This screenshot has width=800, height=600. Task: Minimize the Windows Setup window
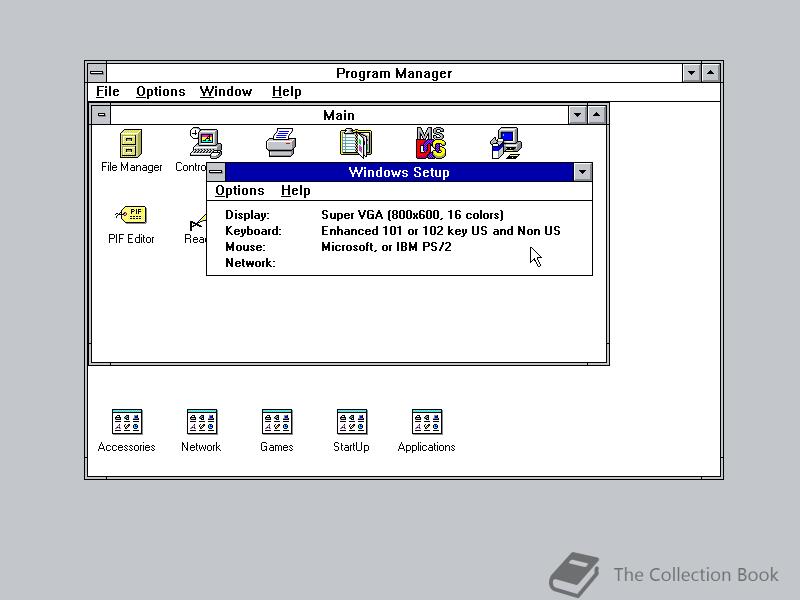click(x=582, y=172)
